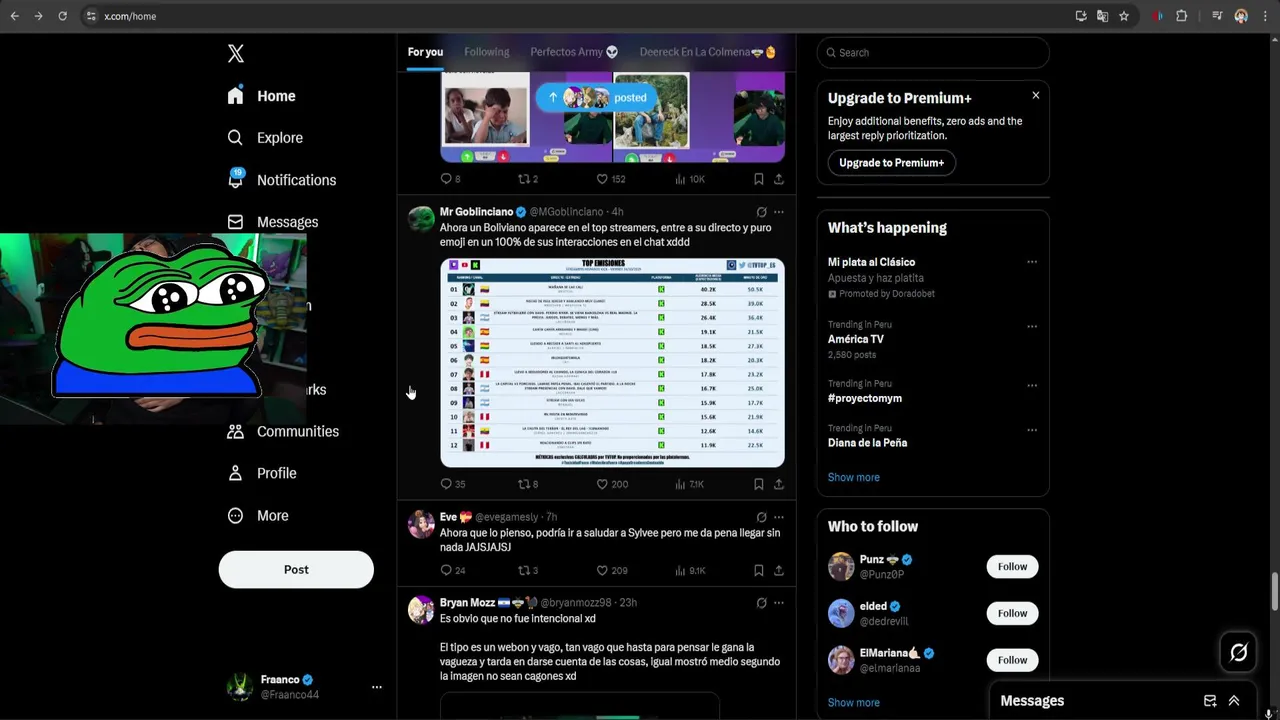View analytics of top post (10K)

point(690,179)
